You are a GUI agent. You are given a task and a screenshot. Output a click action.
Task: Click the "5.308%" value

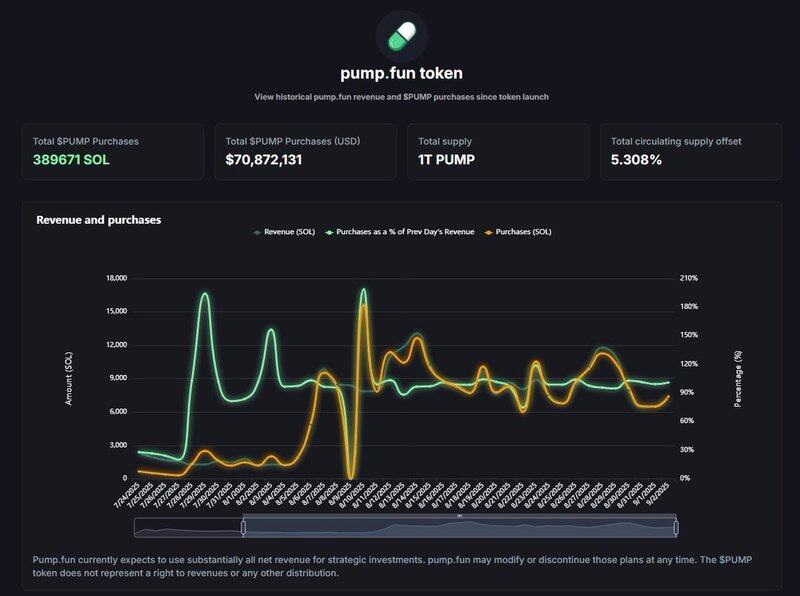click(636, 160)
